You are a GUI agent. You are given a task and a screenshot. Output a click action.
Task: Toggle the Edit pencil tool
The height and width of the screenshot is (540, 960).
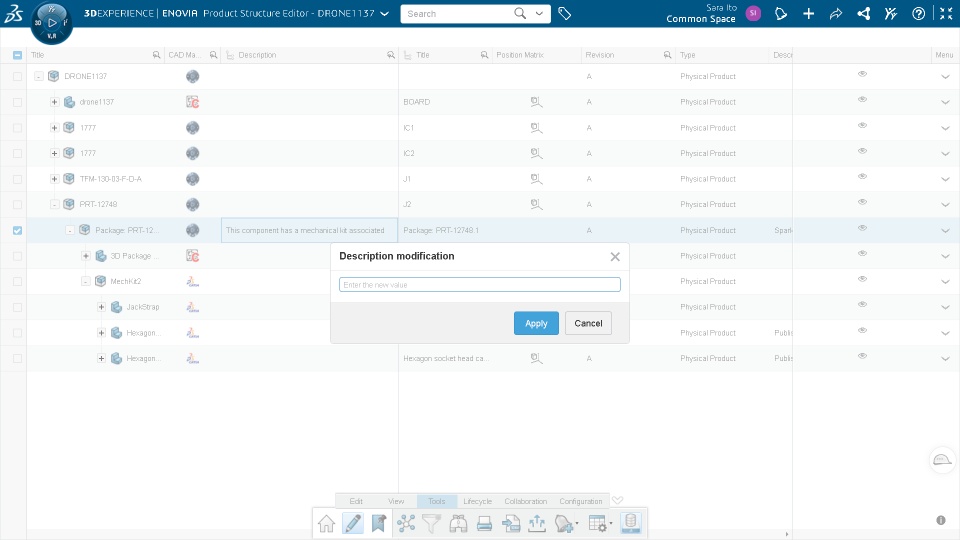[x=353, y=523]
